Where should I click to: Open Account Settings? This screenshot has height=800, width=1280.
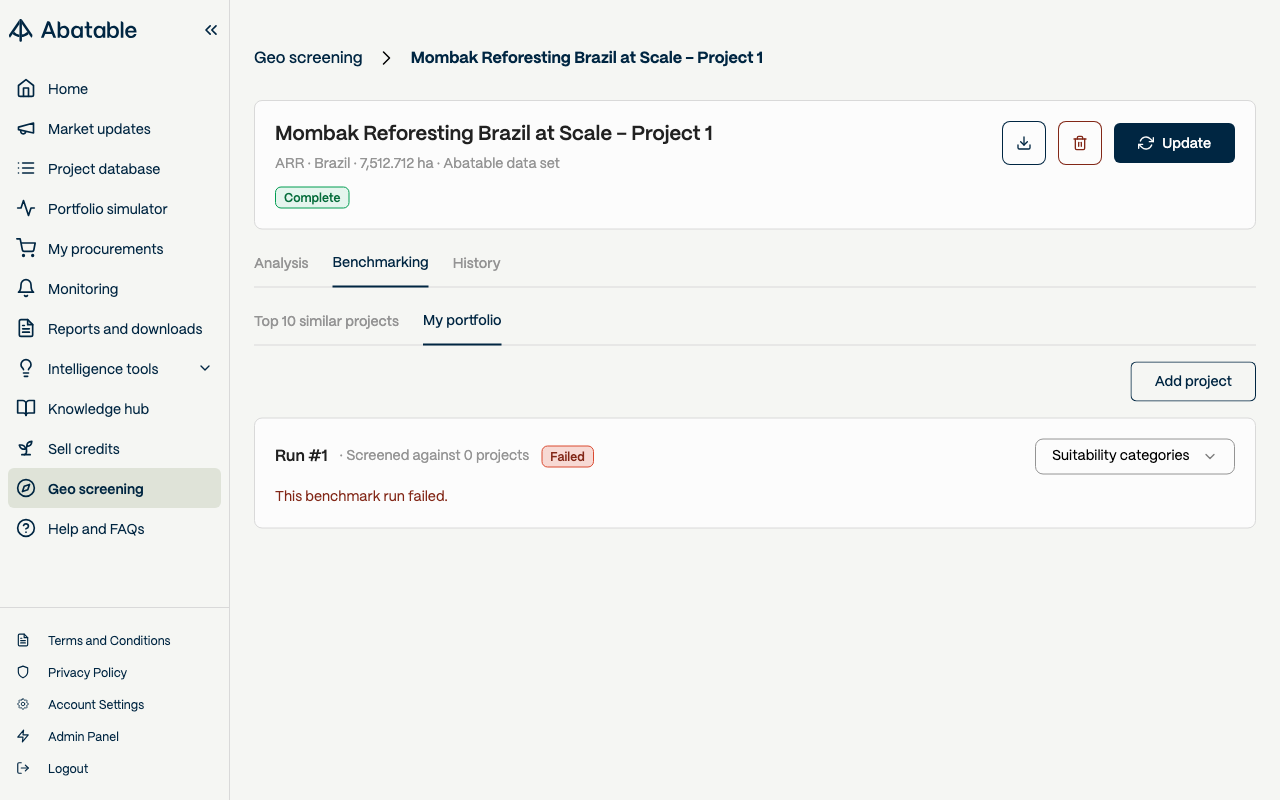[x=96, y=705]
